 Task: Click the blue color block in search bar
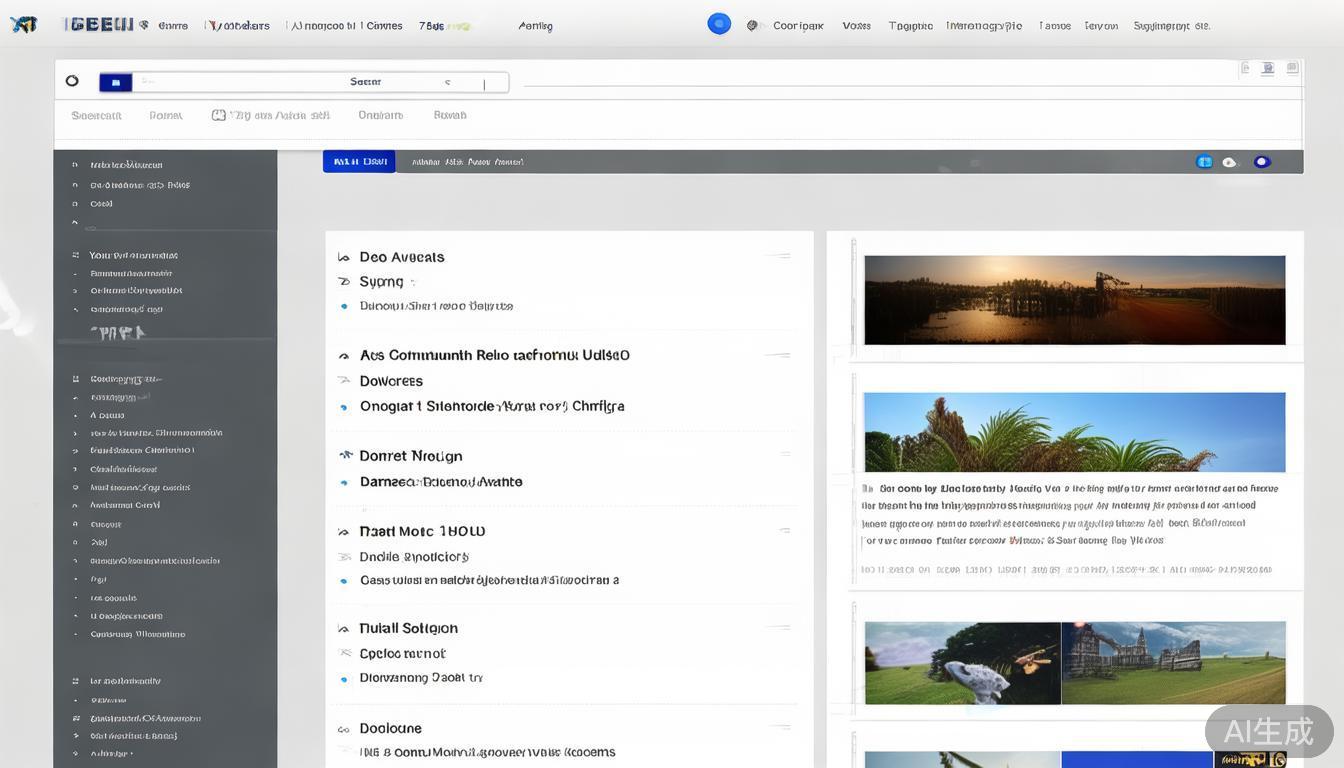[115, 82]
